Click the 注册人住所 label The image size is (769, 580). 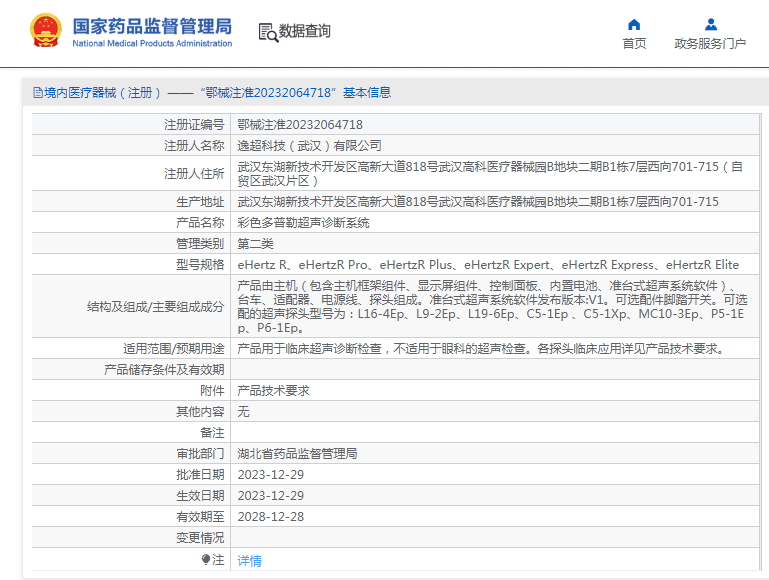click(x=194, y=174)
